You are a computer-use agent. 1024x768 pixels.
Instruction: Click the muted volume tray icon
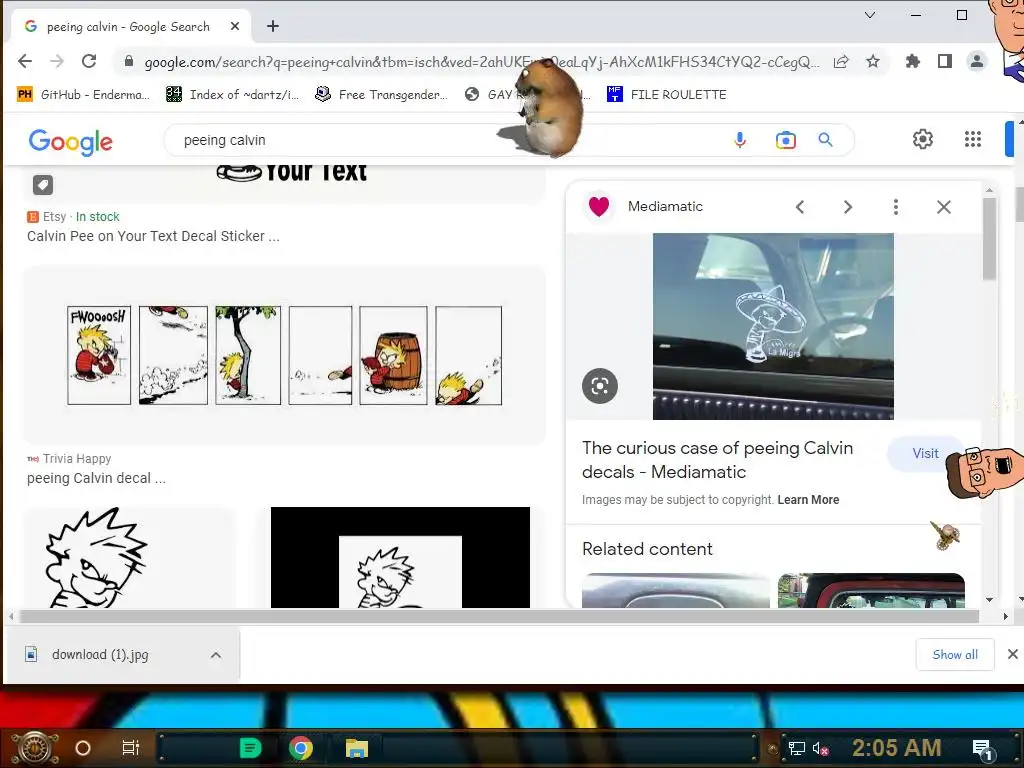click(x=820, y=748)
